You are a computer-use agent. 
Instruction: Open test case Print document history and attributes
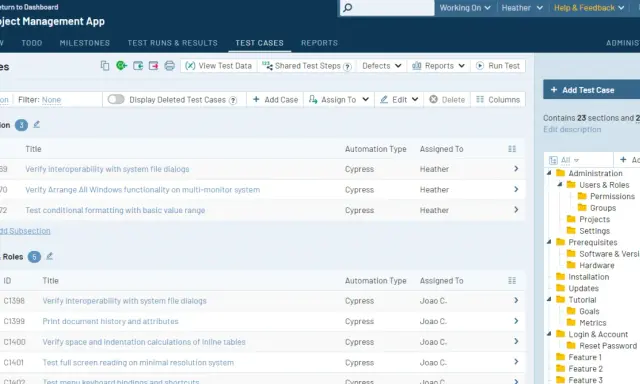(111, 321)
